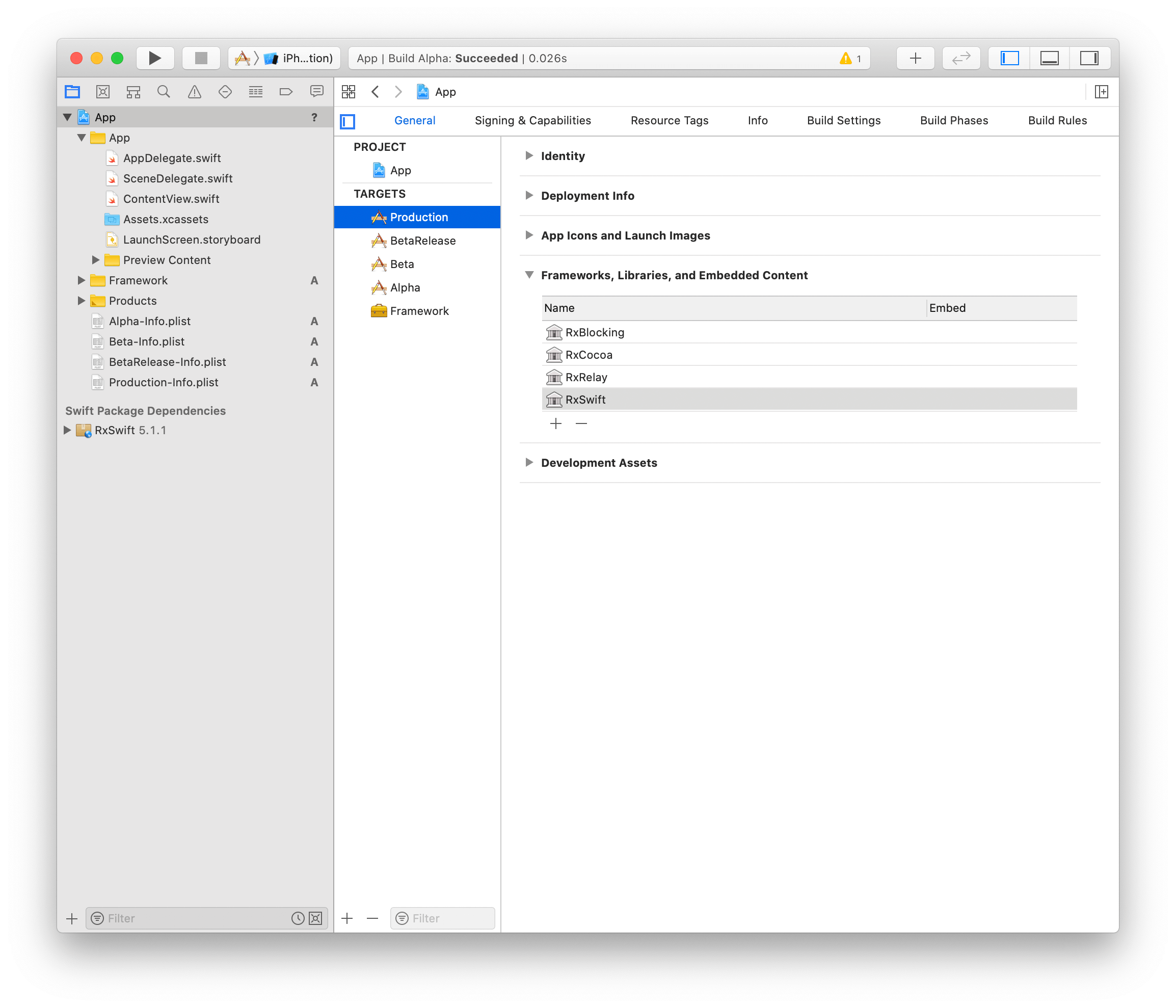1176x1008 pixels.
Task: Open the Build Rules tab
Action: point(1057,120)
